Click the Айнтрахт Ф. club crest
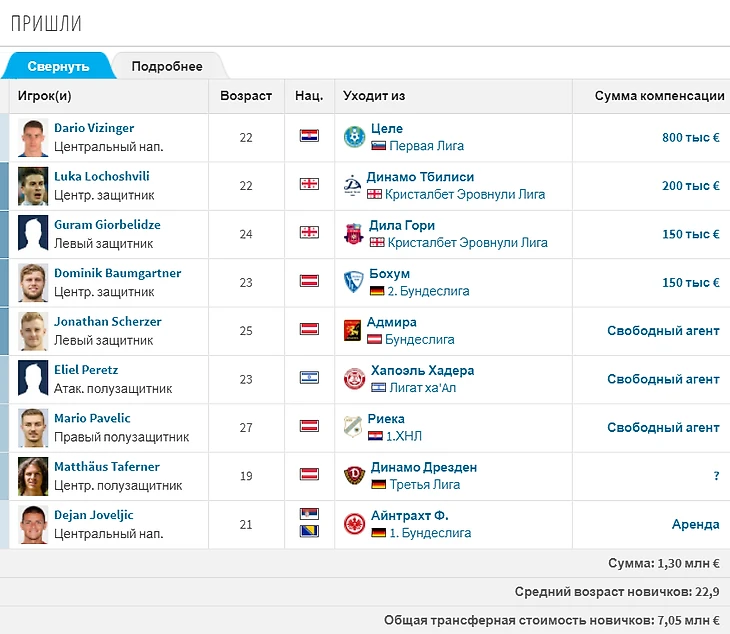 click(353, 524)
